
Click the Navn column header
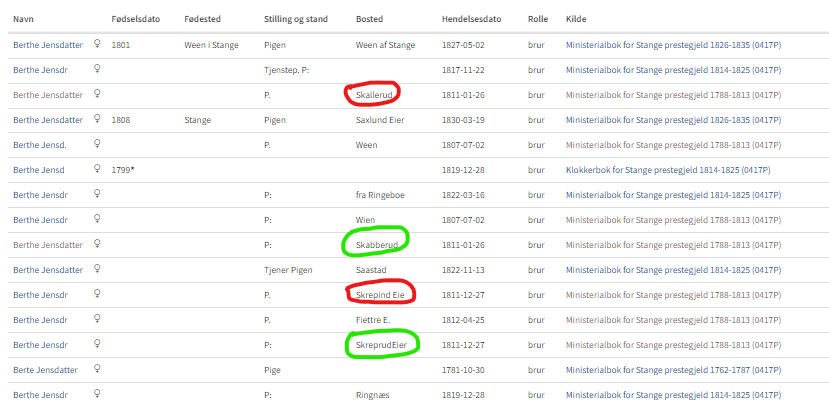click(23, 19)
